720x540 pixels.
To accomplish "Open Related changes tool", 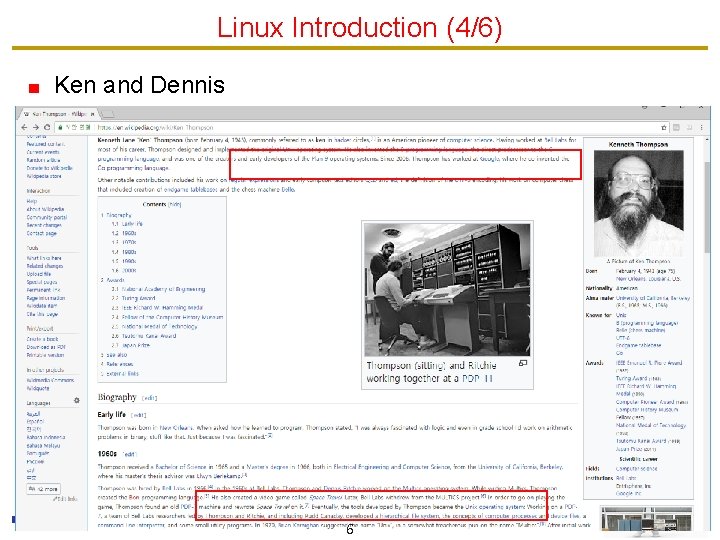I will (x=45, y=266).
